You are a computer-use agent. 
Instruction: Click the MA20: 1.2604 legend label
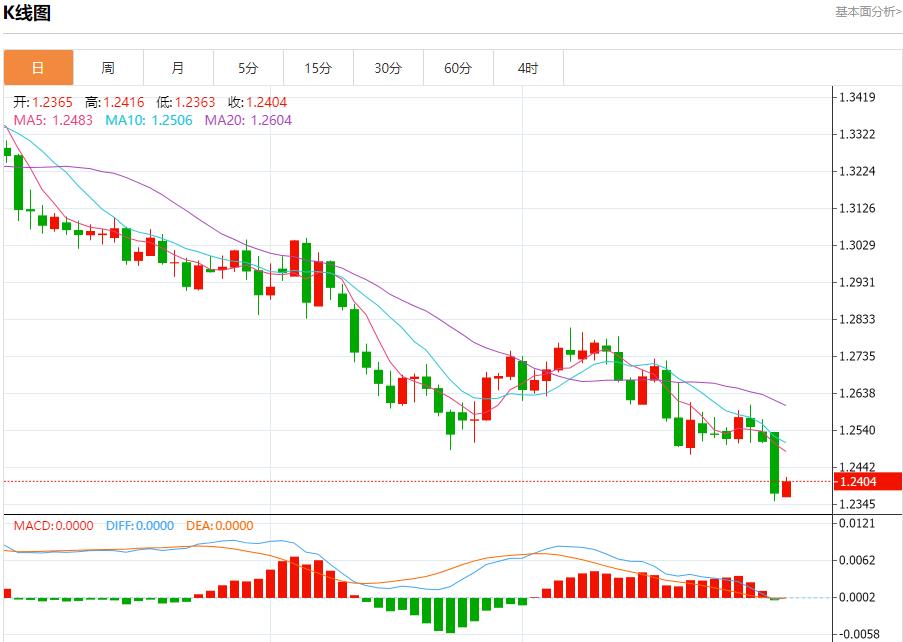pyautogui.click(x=249, y=120)
